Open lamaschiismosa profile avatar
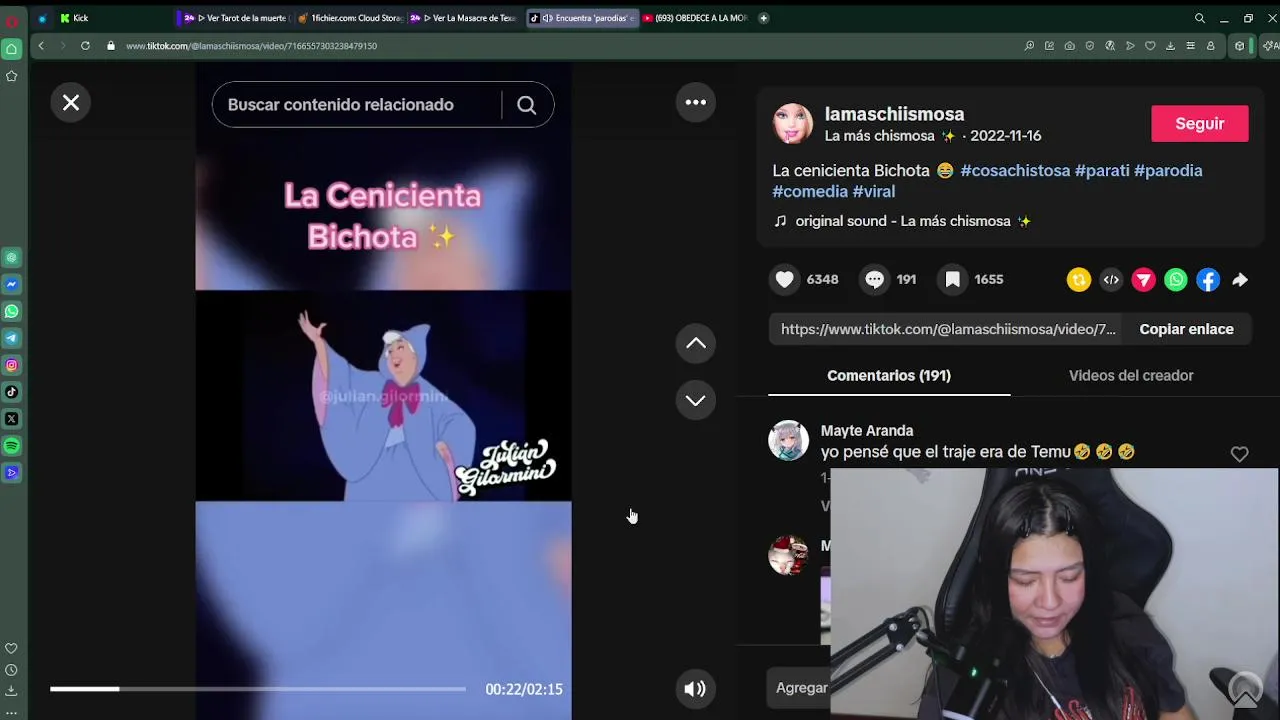 pyautogui.click(x=793, y=124)
